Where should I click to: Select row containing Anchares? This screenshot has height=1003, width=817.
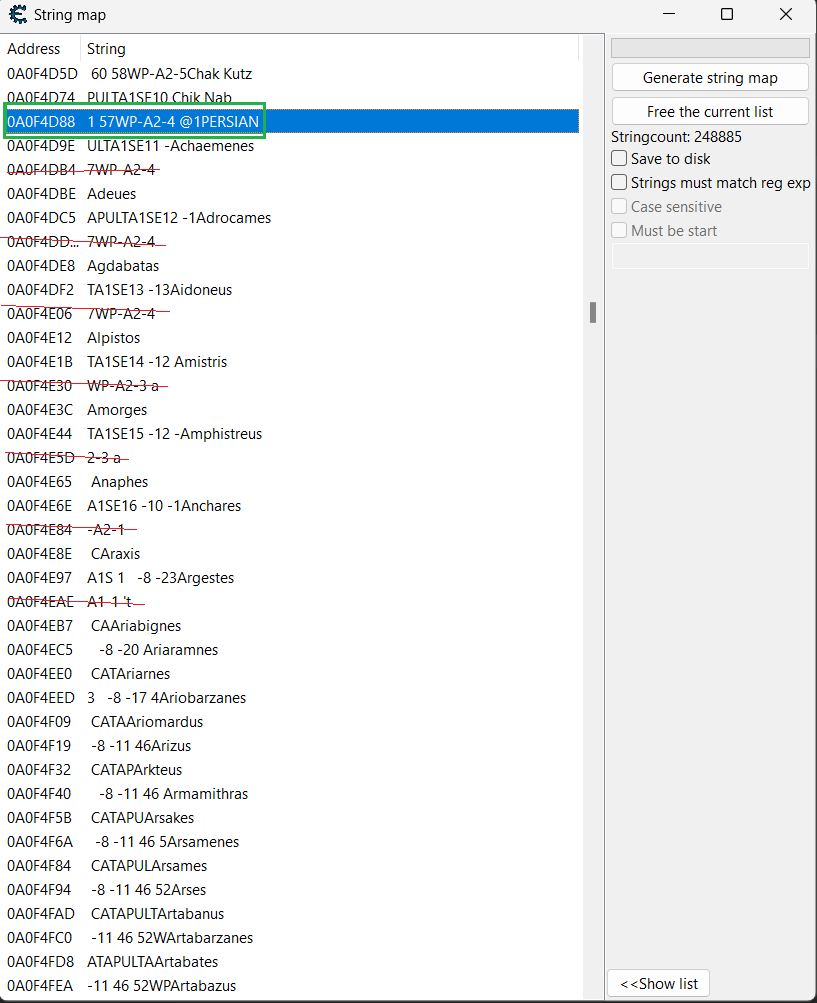[290, 505]
